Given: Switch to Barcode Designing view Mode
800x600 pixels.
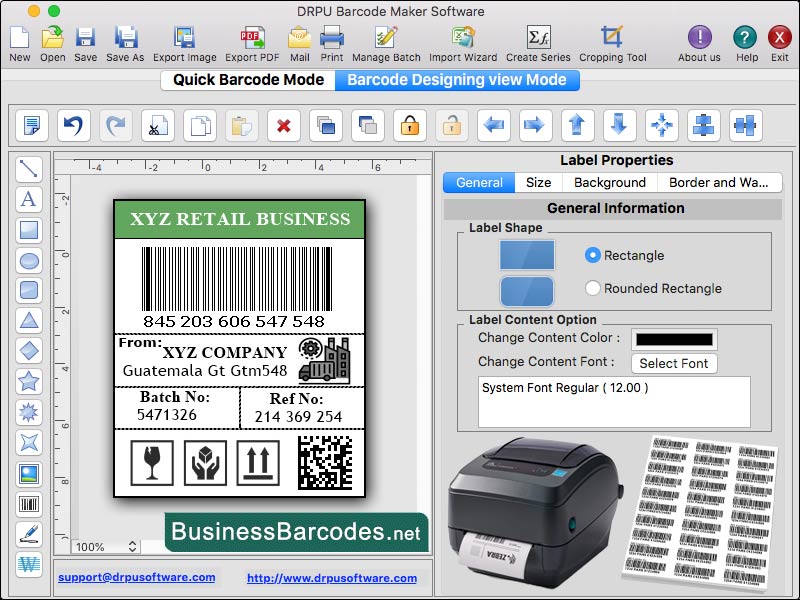Looking at the screenshot, I should point(457,80).
